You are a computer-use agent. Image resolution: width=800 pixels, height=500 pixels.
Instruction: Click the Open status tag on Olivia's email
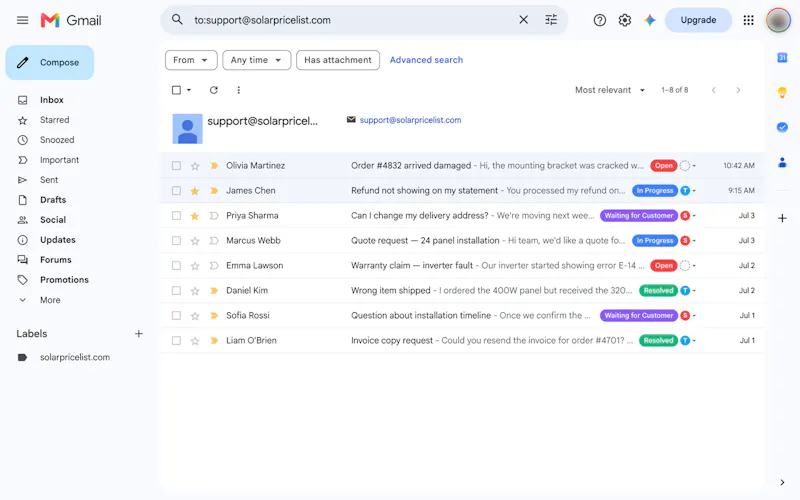click(x=663, y=165)
